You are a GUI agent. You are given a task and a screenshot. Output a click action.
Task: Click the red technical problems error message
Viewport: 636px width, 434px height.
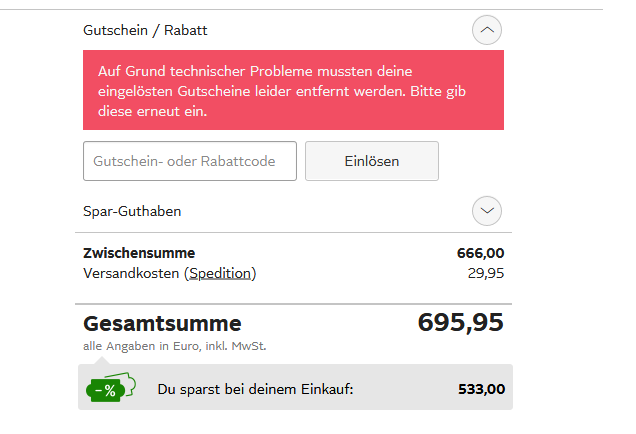(293, 91)
